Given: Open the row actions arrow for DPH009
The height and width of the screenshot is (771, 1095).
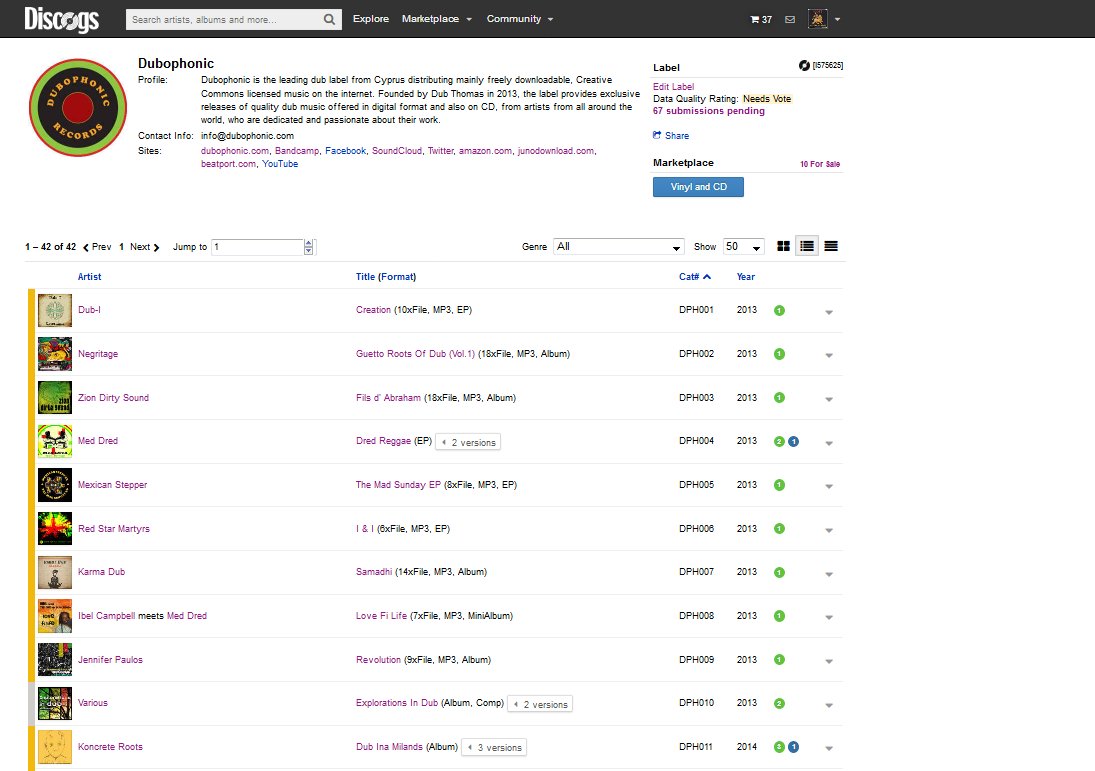Looking at the screenshot, I should click(x=829, y=661).
